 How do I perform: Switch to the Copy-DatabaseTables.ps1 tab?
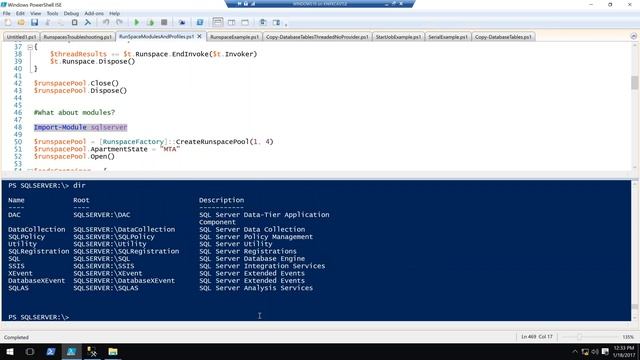(x=503, y=37)
